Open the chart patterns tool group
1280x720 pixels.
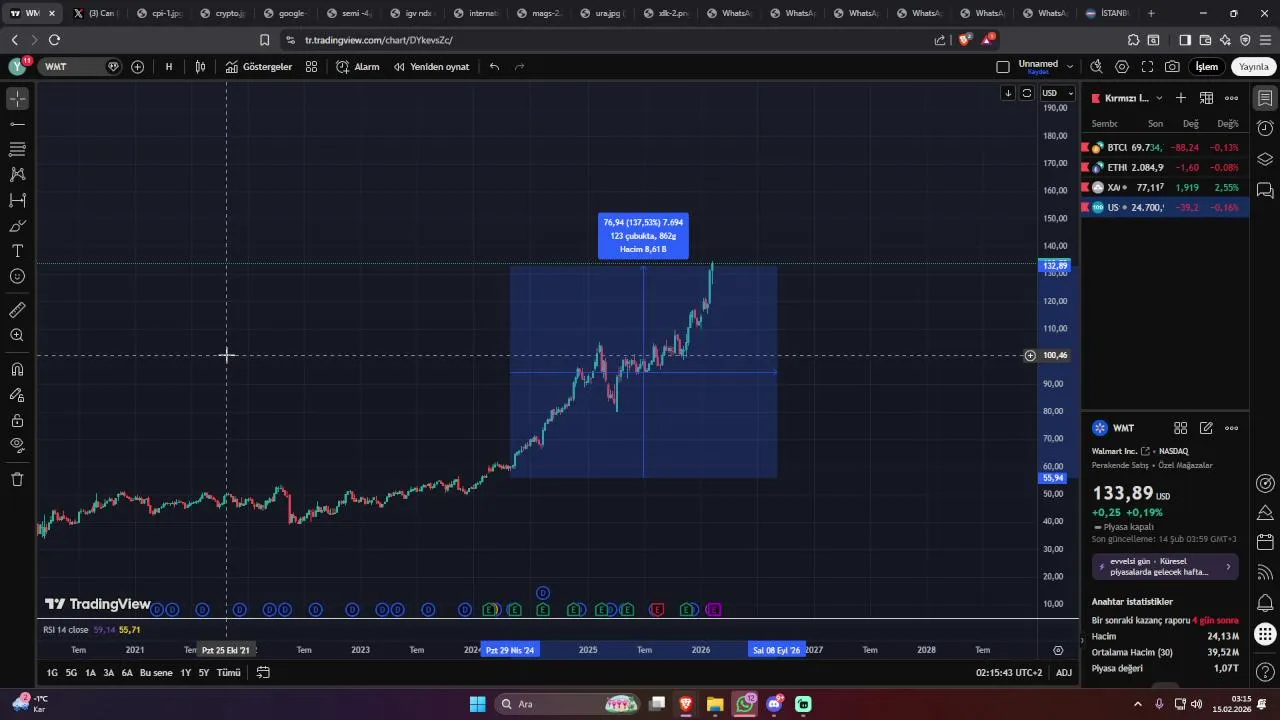click(17, 174)
